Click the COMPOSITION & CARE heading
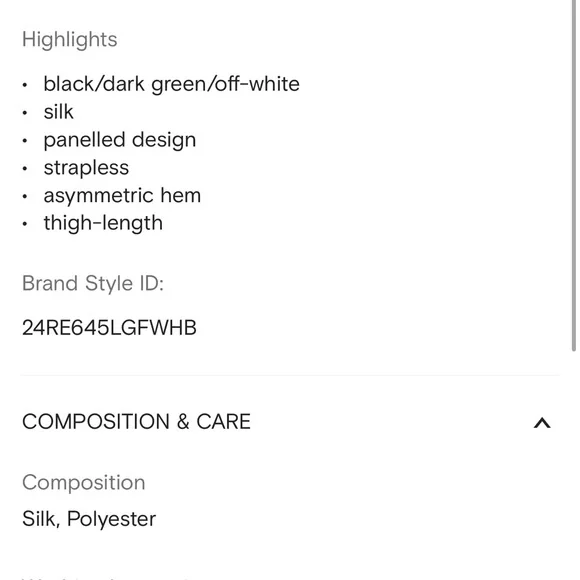The width and height of the screenshot is (580, 580). coord(136,422)
